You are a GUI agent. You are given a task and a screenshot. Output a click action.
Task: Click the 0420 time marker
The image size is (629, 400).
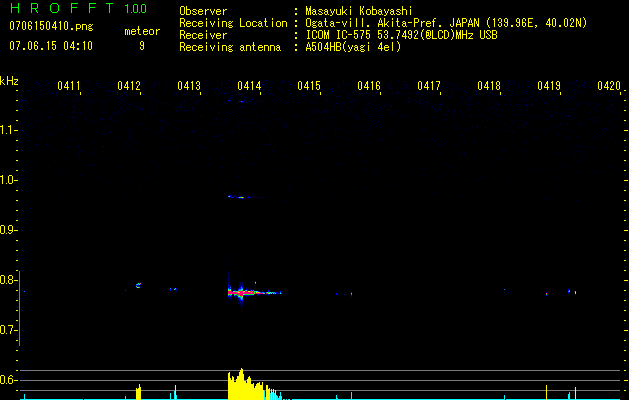tap(609, 85)
